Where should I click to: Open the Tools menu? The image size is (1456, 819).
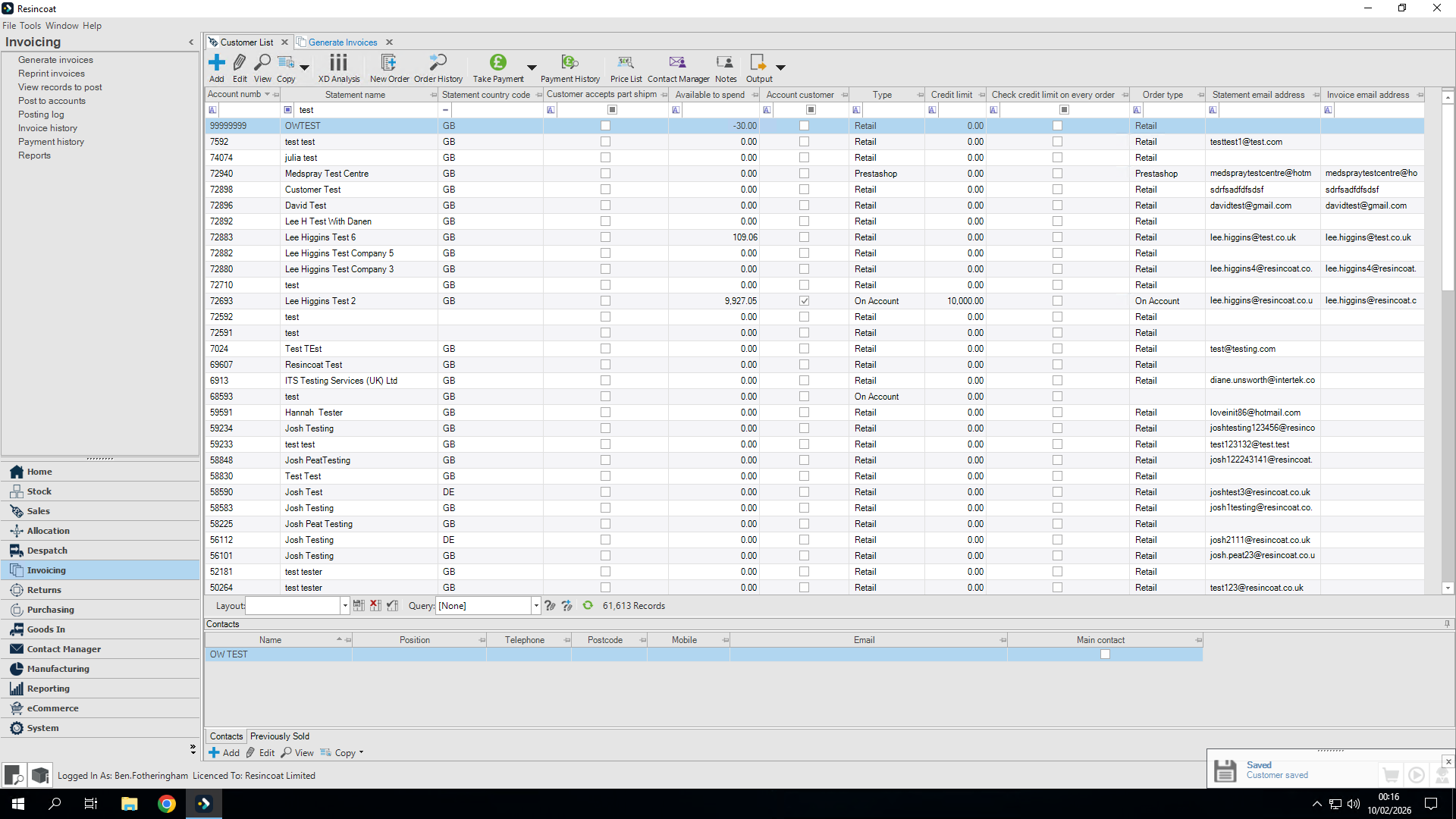pyautogui.click(x=30, y=25)
